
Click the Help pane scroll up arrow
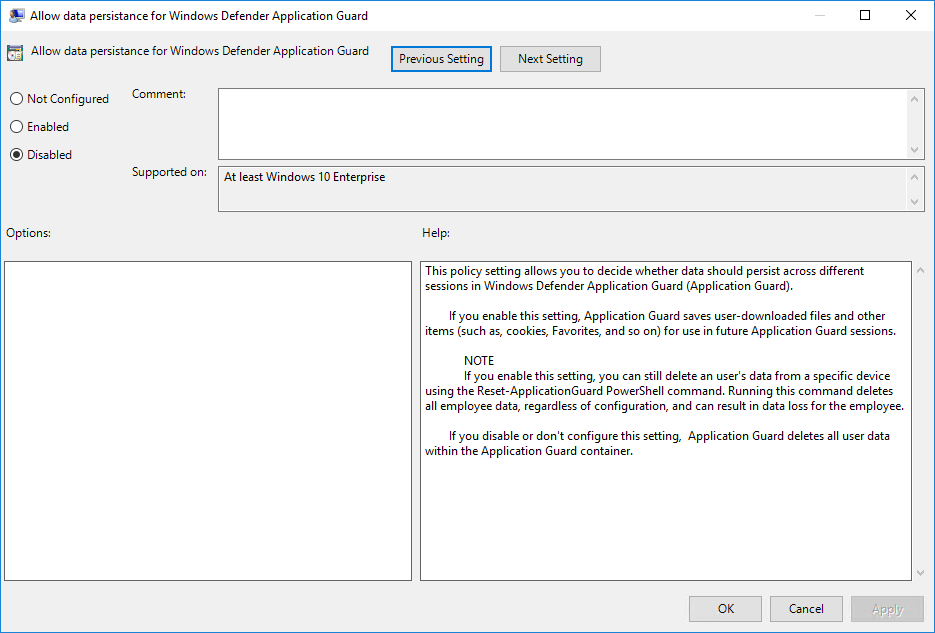(x=920, y=271)
